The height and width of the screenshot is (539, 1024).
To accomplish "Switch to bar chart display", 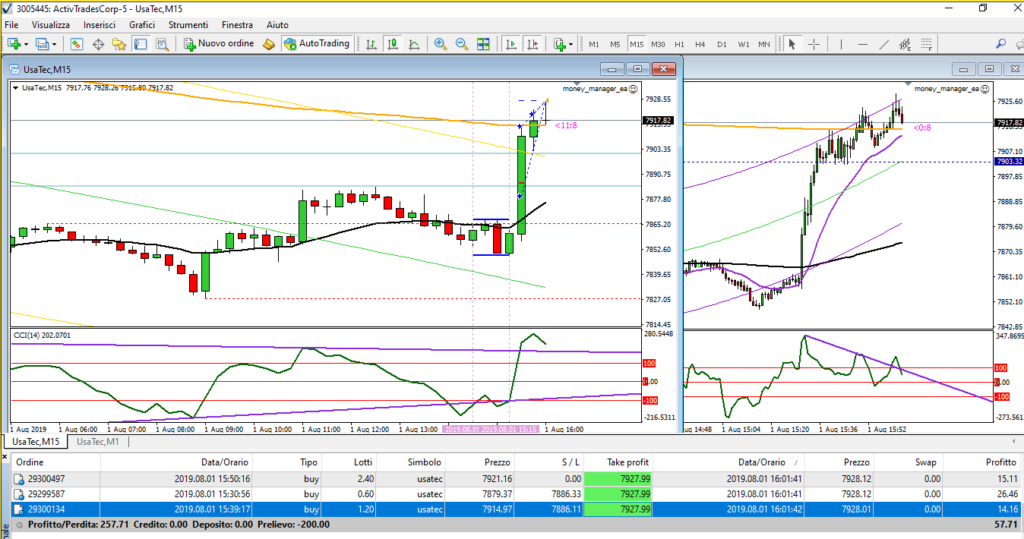I will 371,44.
